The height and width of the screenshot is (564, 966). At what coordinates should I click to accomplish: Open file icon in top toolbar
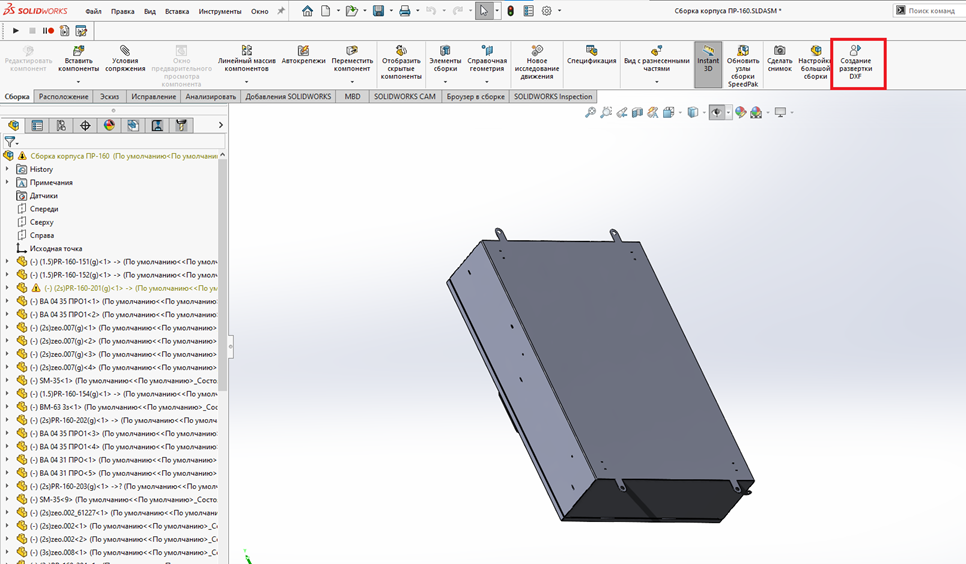[351, 11]
